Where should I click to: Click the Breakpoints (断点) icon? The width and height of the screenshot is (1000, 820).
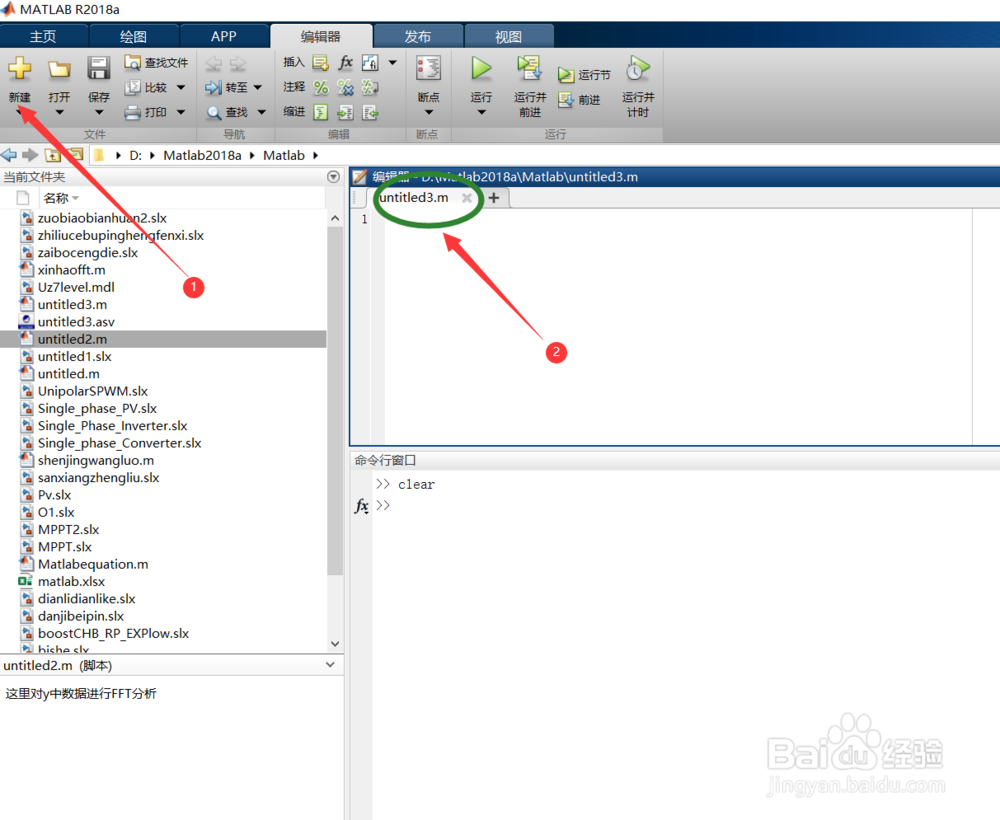point(429,68)
